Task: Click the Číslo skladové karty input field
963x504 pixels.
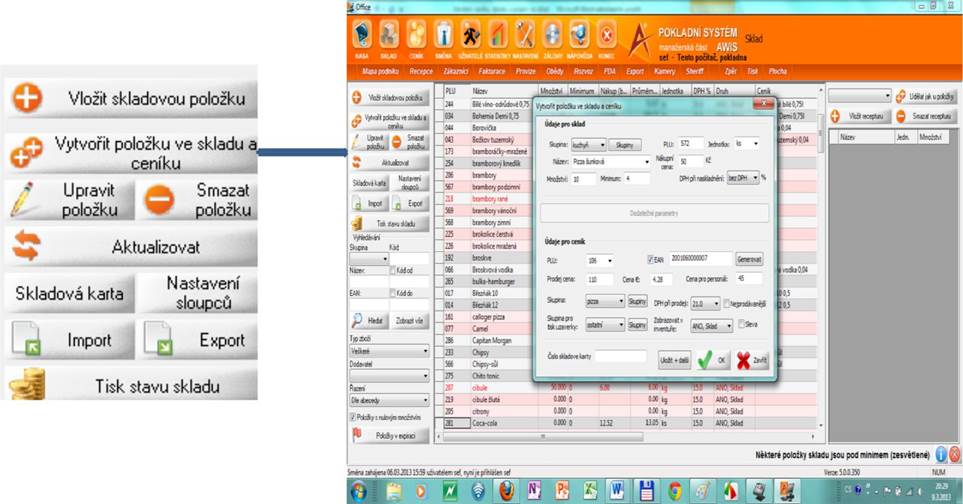Action: pyautogui.click(x=620, y=356)
